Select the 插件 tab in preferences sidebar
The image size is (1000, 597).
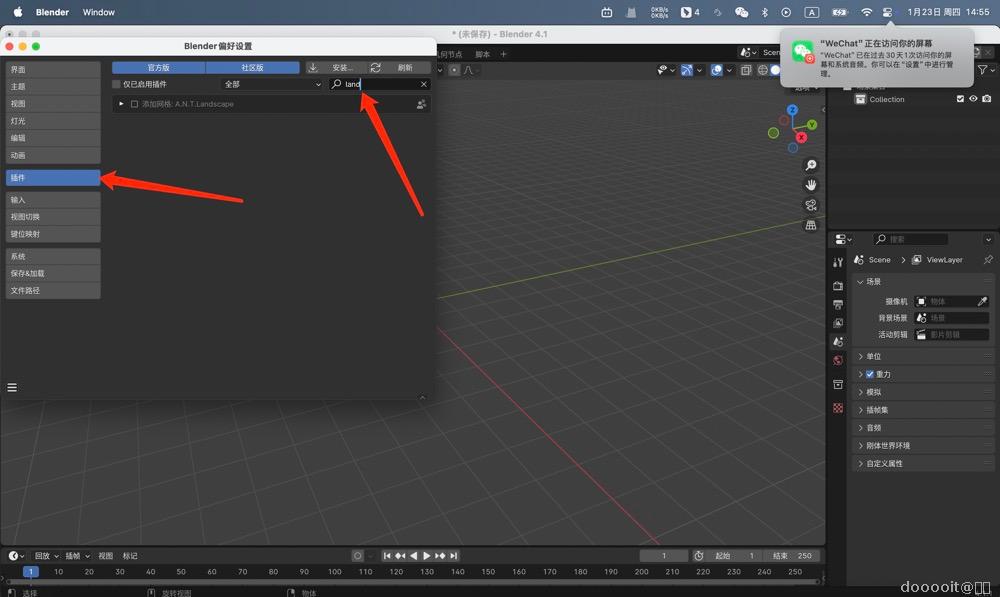click(x=53, y=178)
